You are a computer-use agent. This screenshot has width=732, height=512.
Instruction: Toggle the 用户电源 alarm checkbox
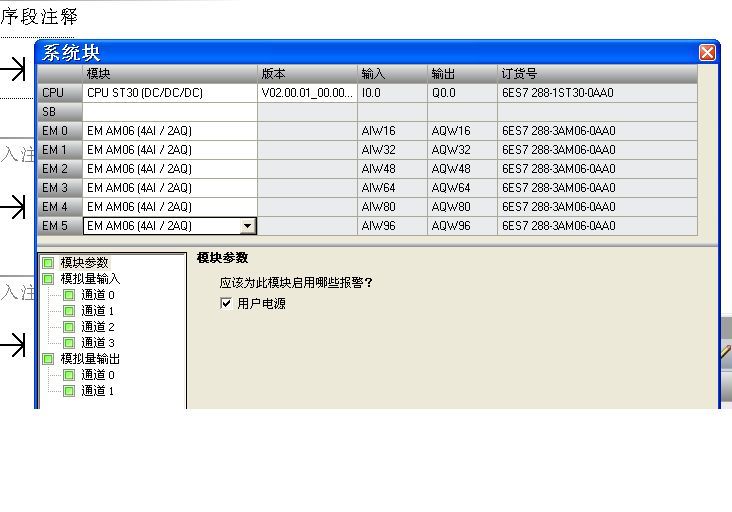[x=226, y=303]
